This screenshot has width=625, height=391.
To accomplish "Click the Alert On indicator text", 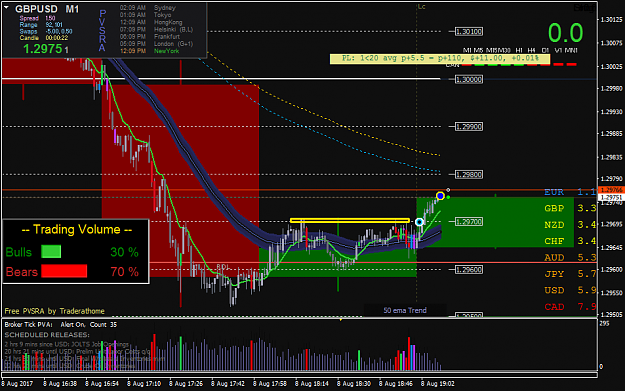I will point(73,324).
